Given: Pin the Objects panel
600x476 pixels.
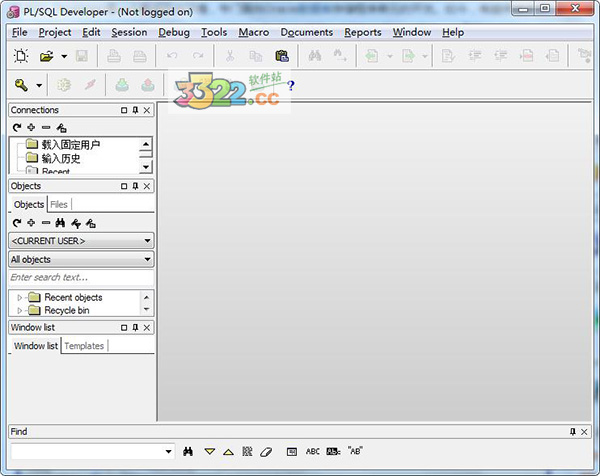Looking at the screenshot, I should pos(135,186).
